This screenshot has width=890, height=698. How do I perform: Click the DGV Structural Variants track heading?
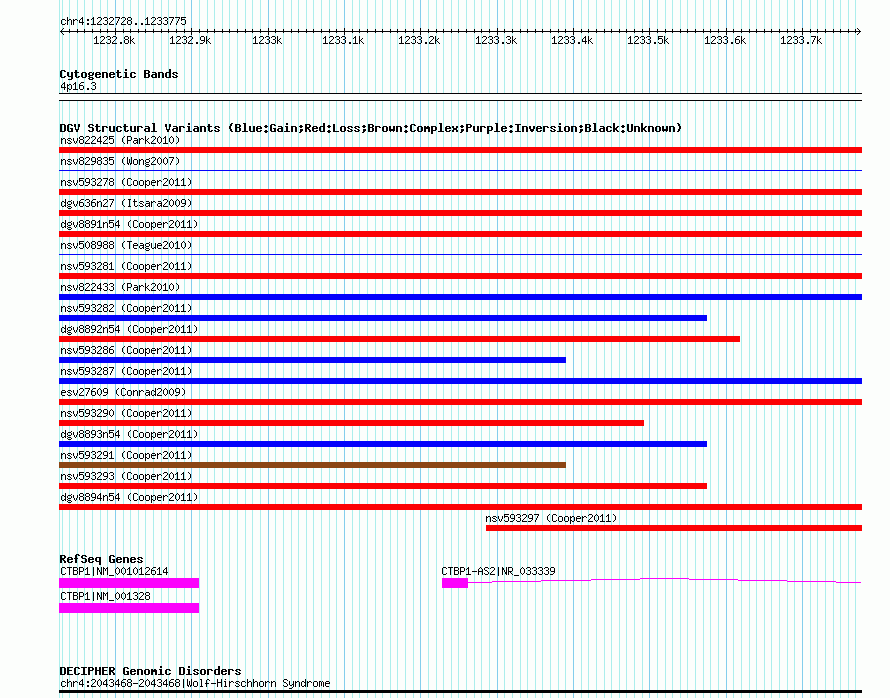[x=370, y=128]
